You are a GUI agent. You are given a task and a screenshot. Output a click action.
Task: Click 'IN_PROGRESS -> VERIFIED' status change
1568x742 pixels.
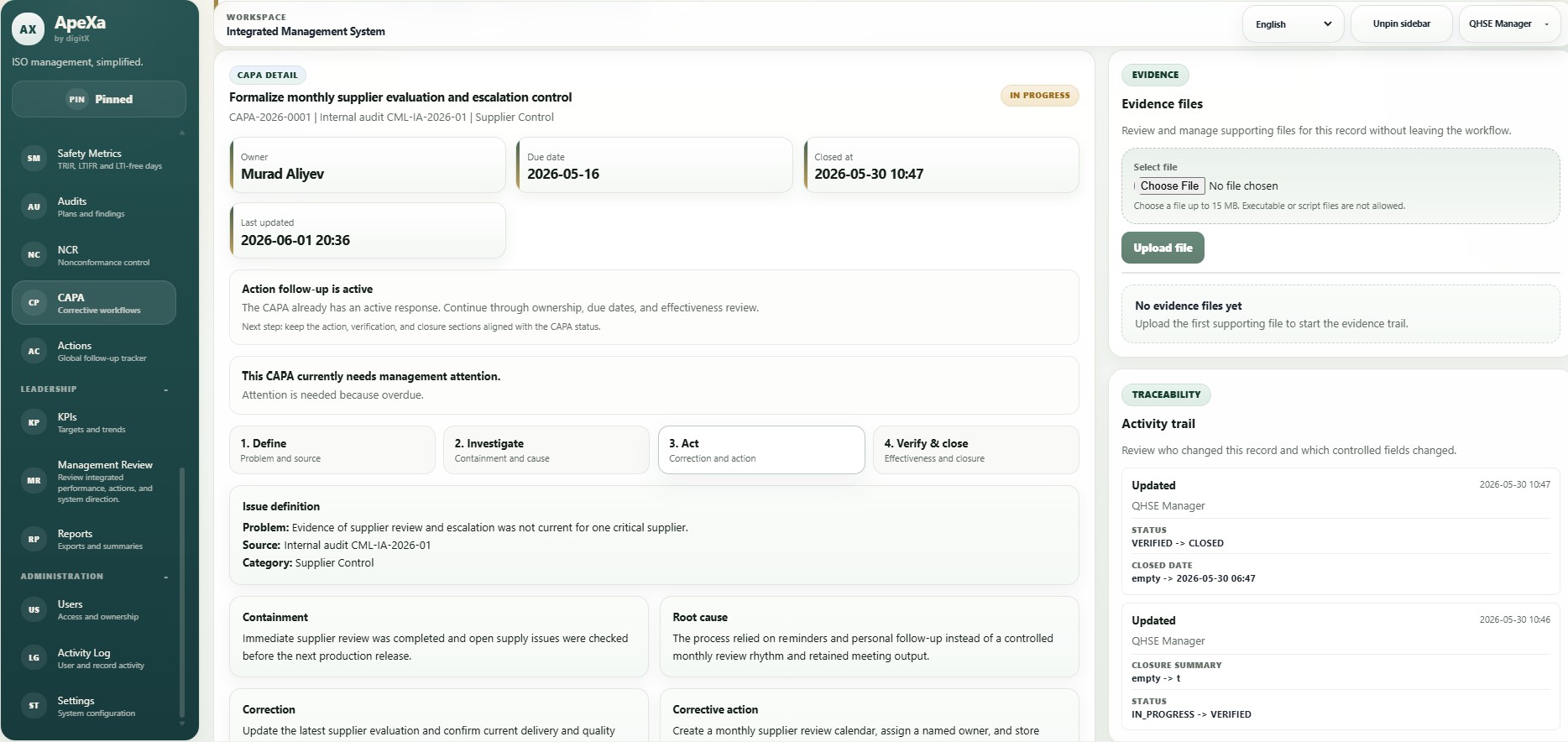point(1191,715)
